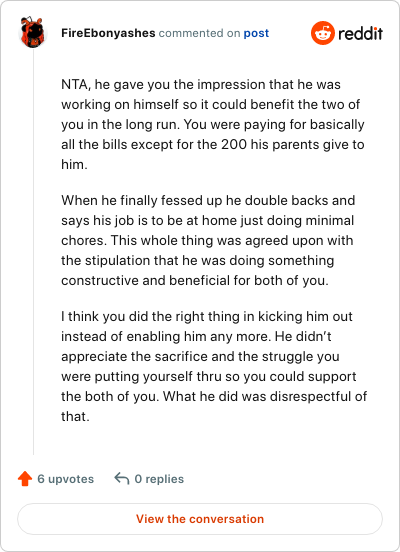Click the vertical comment thread line
The image size is (400, 552).
click(x=33, y=252)
